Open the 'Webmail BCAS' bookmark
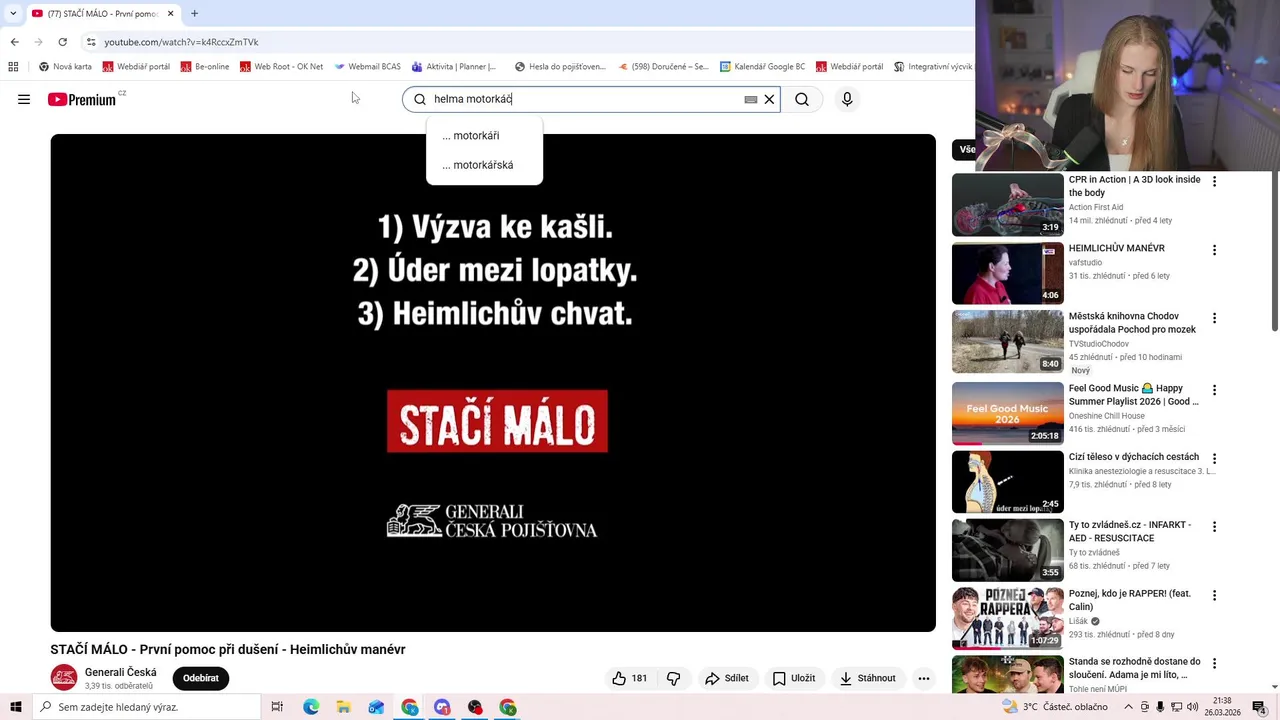Image resolution: width=1280 pixels, height=720 pixels. coord(367,67)
